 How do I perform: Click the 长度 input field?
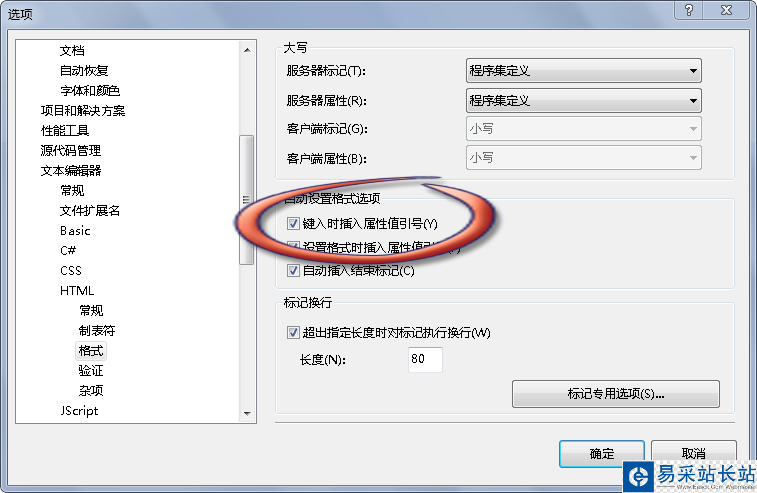pos(425,359)
